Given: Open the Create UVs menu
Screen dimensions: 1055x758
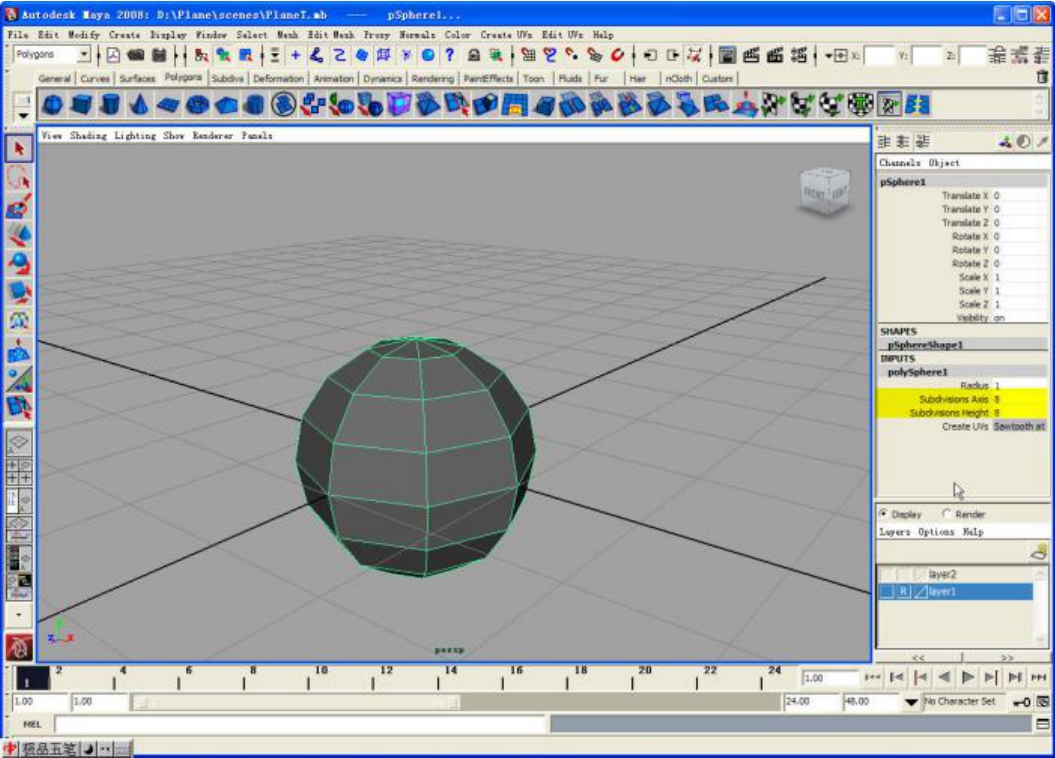Looking at the screenshot, I should [x=506, y=34].
